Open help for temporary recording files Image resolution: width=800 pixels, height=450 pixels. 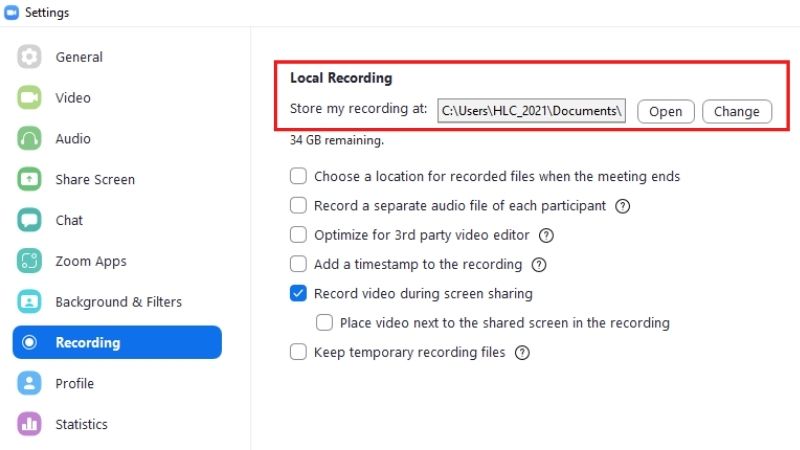(522, 353)
